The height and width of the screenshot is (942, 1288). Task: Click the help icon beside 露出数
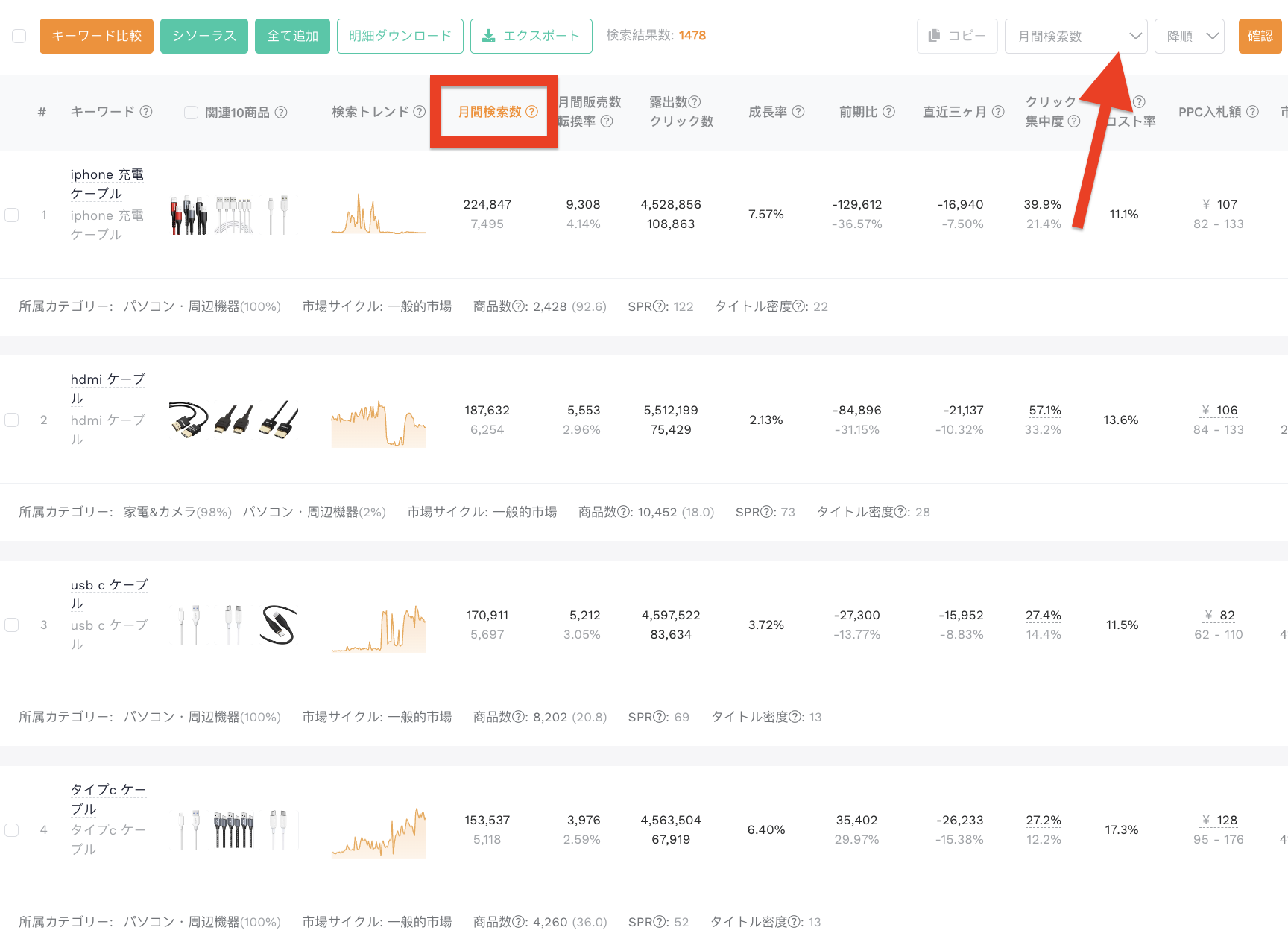(695, 102)
